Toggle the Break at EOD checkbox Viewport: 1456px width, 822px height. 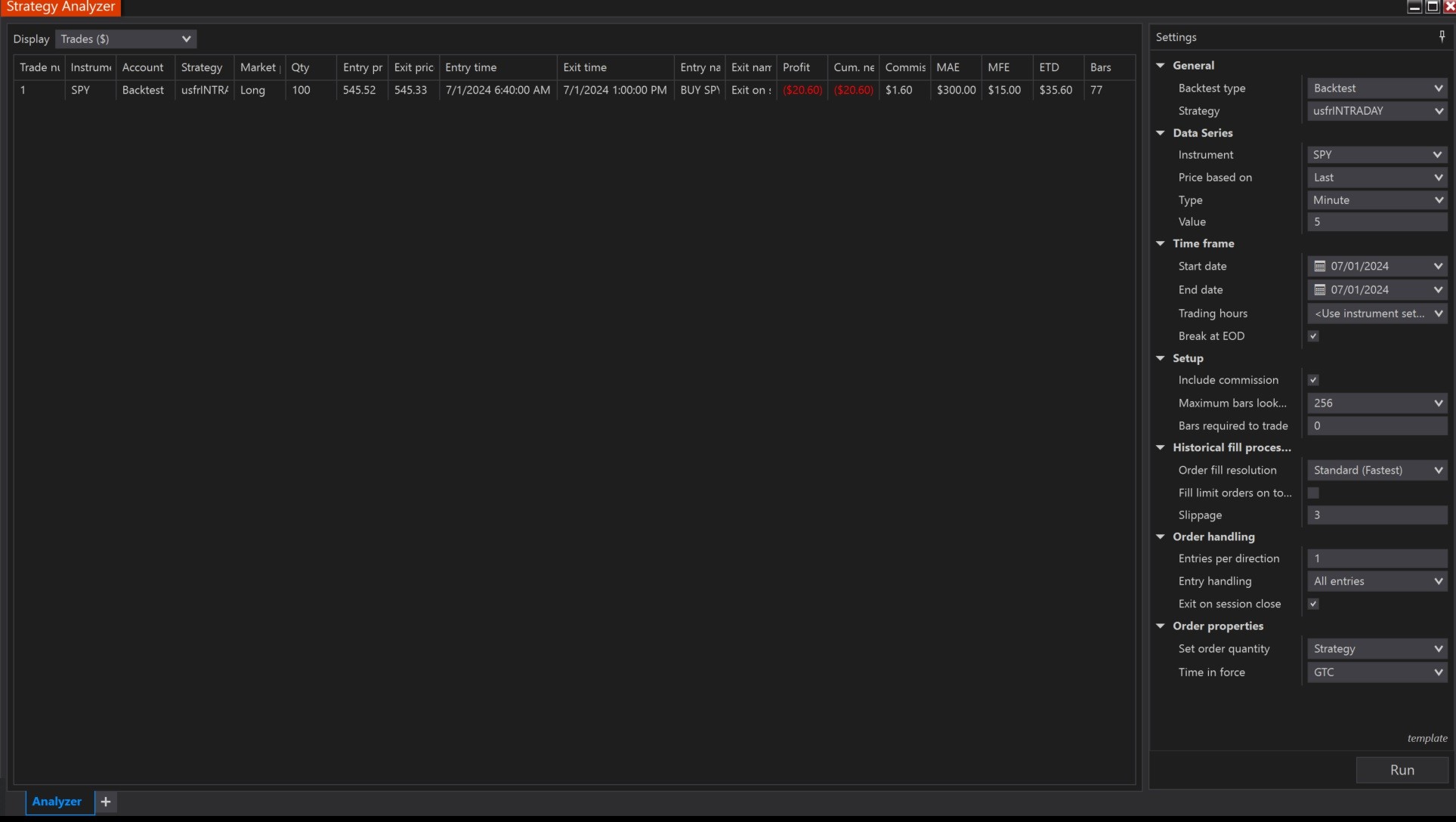pos(1313,336)
